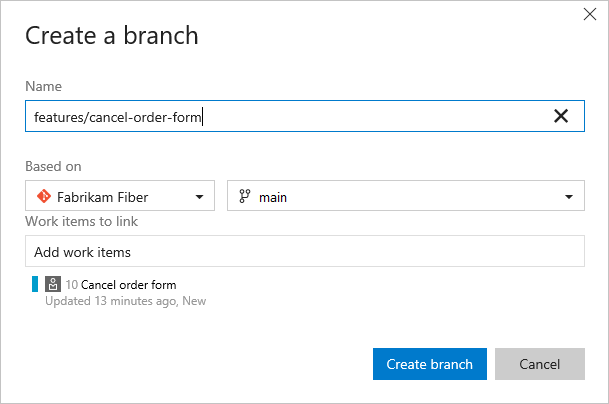This screenshot has height=404, width=609.
Task: Click the Updated 13 minutes ago text
Action: [125, 300]
